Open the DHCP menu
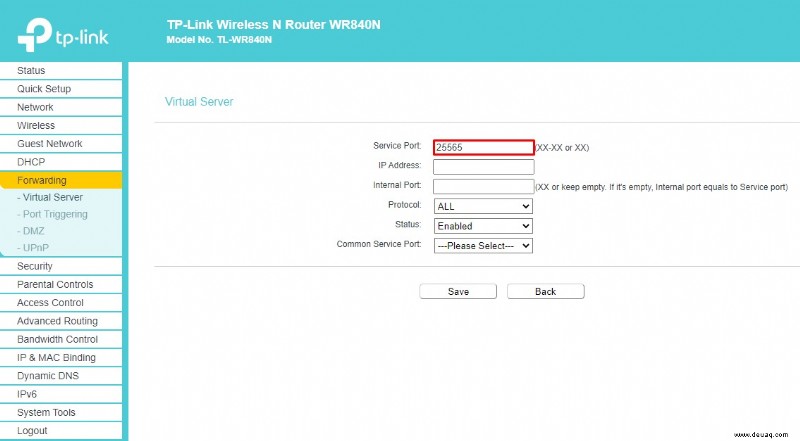 pos(61,162)
